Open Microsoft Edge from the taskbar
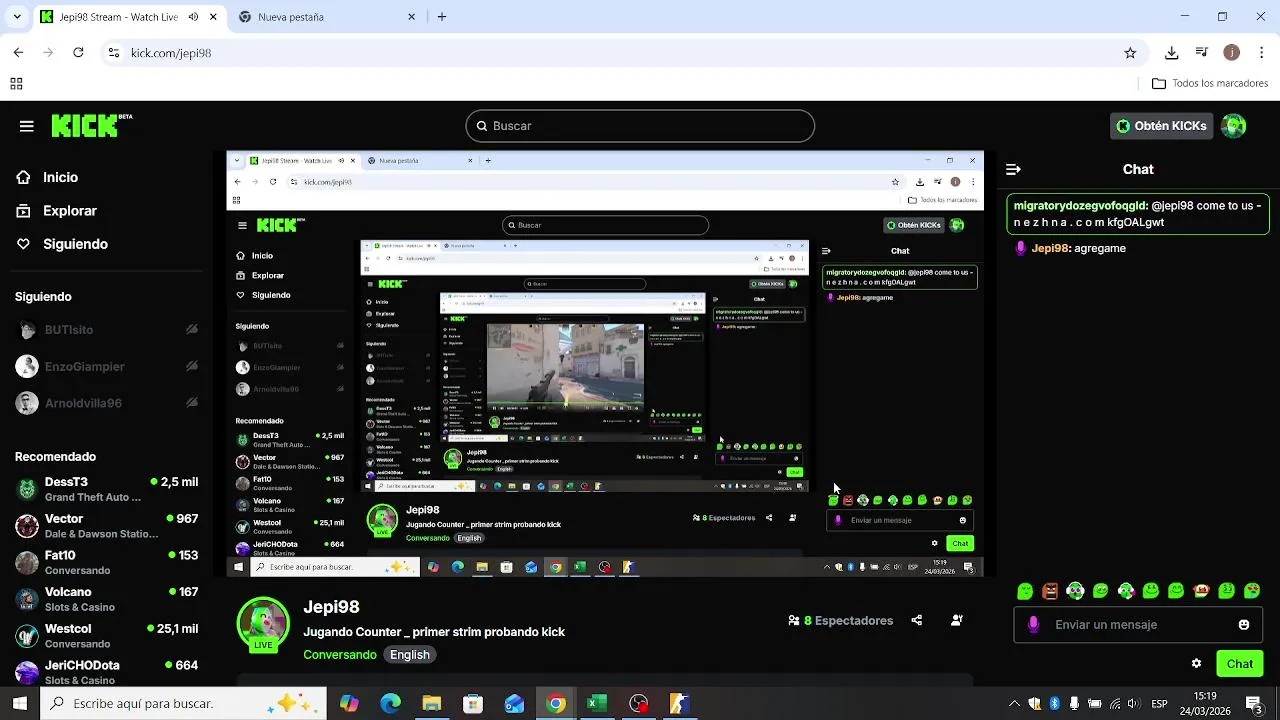Screen dimensions: 1280x720 click(390, 704)
